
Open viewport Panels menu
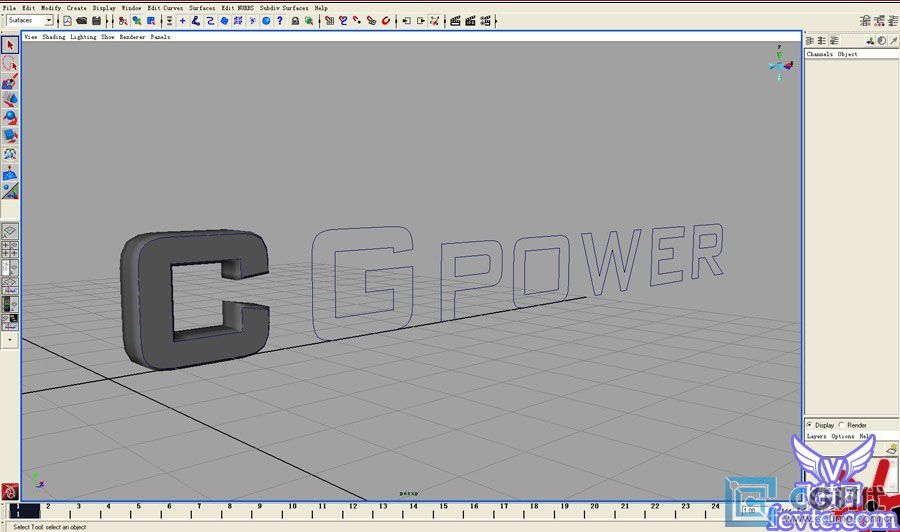point(160,37)
